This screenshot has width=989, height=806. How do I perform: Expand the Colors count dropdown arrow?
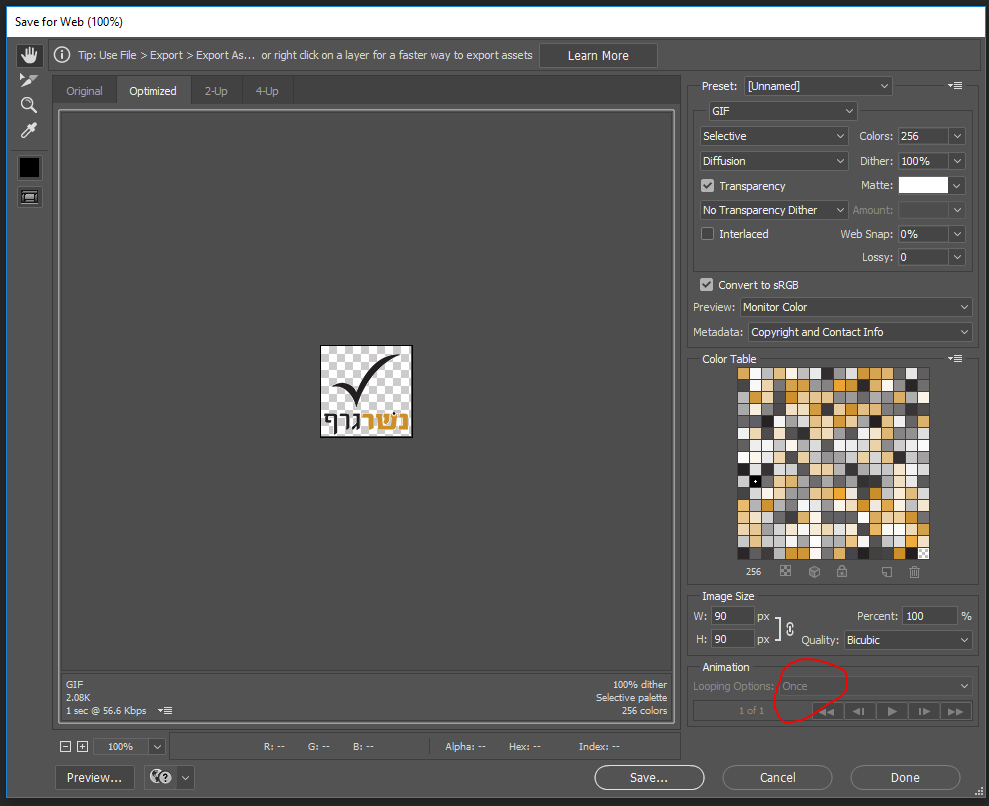957,136
